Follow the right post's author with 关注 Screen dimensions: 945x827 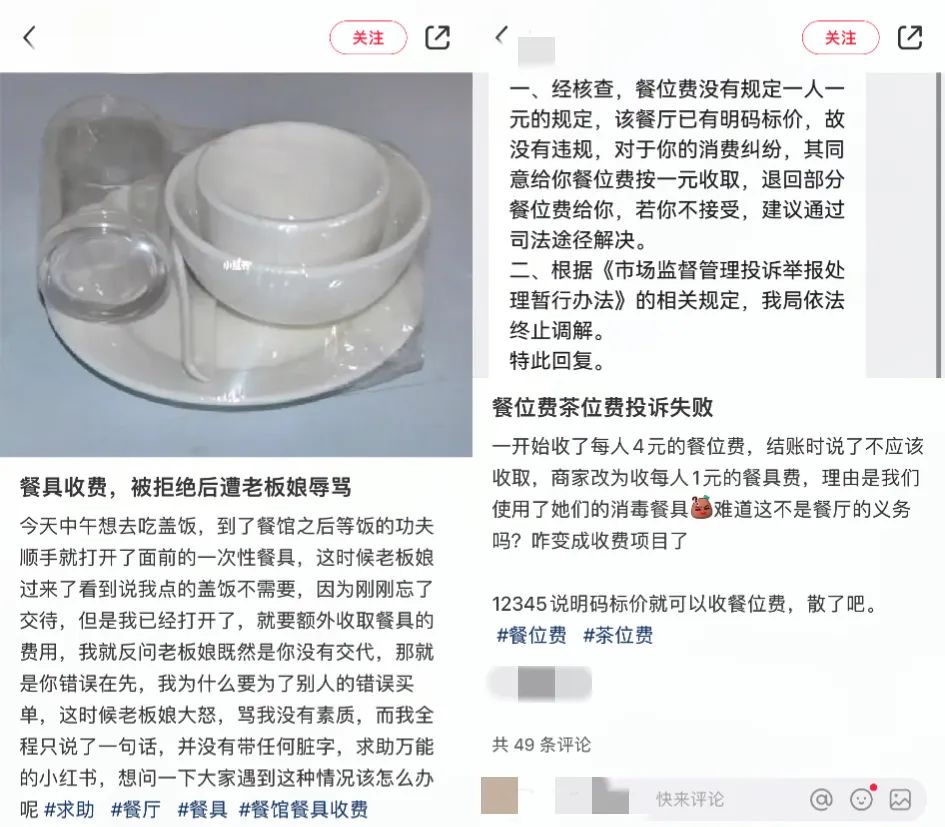841,37
